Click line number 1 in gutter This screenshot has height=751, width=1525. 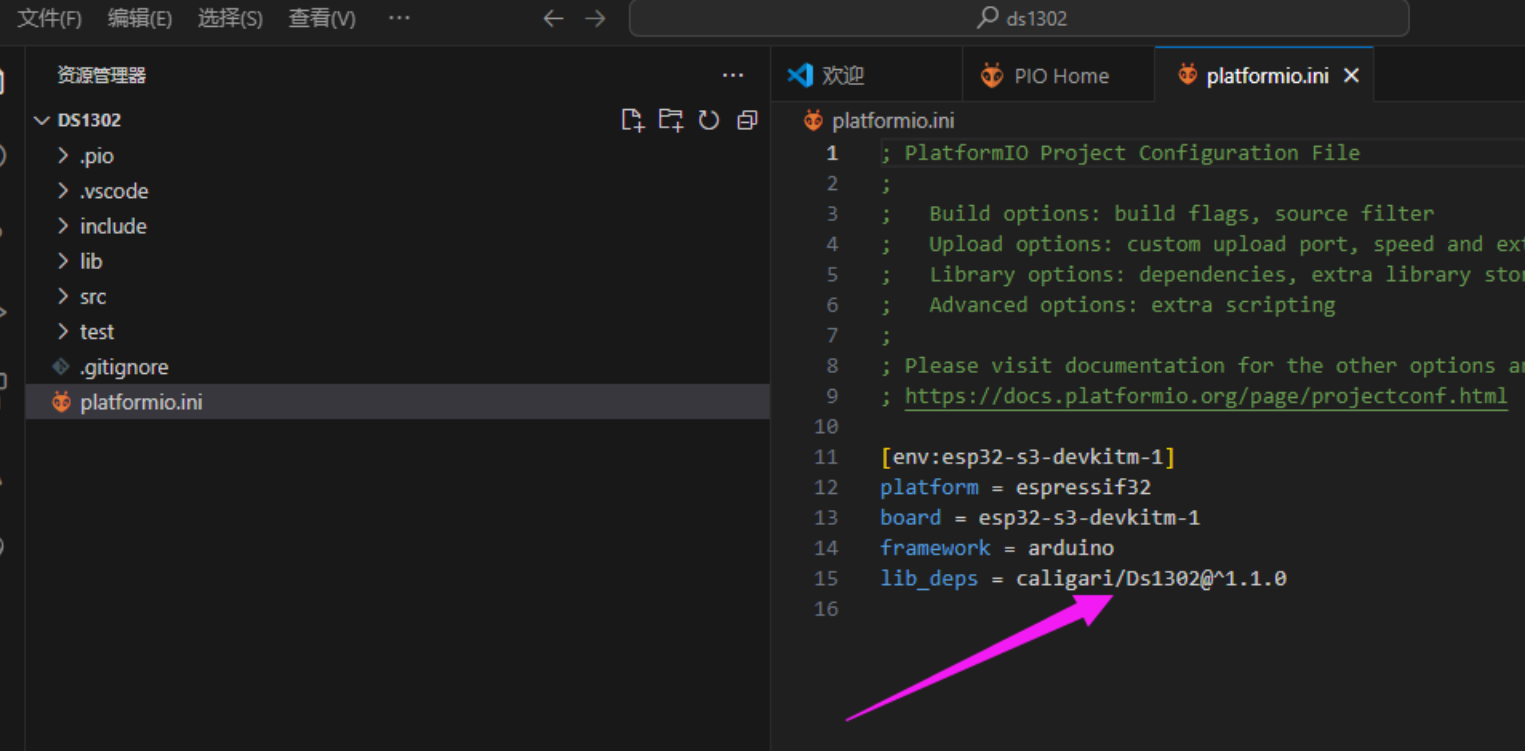[x=832, y=153]
